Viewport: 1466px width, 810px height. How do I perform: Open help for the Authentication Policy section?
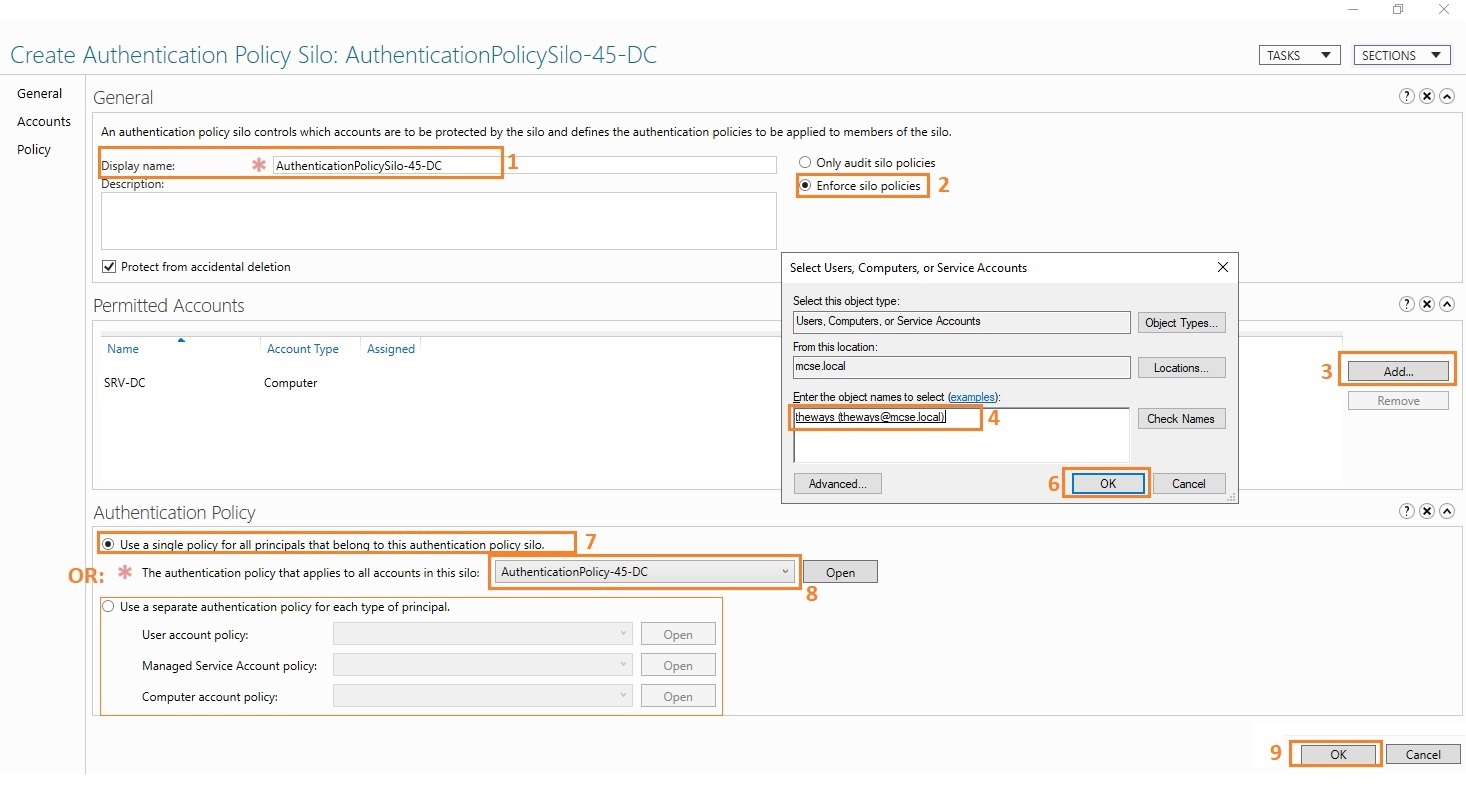click(x=1407, y=511)
